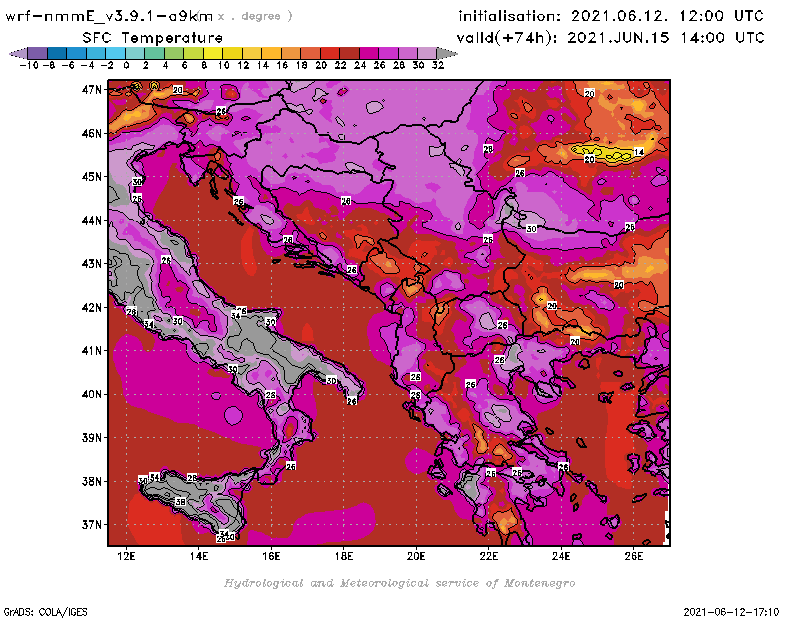The width and height of the screenshot is (800, 618).
Task: Click the legend swatch between -8 and -6
Action: (57, 54)
